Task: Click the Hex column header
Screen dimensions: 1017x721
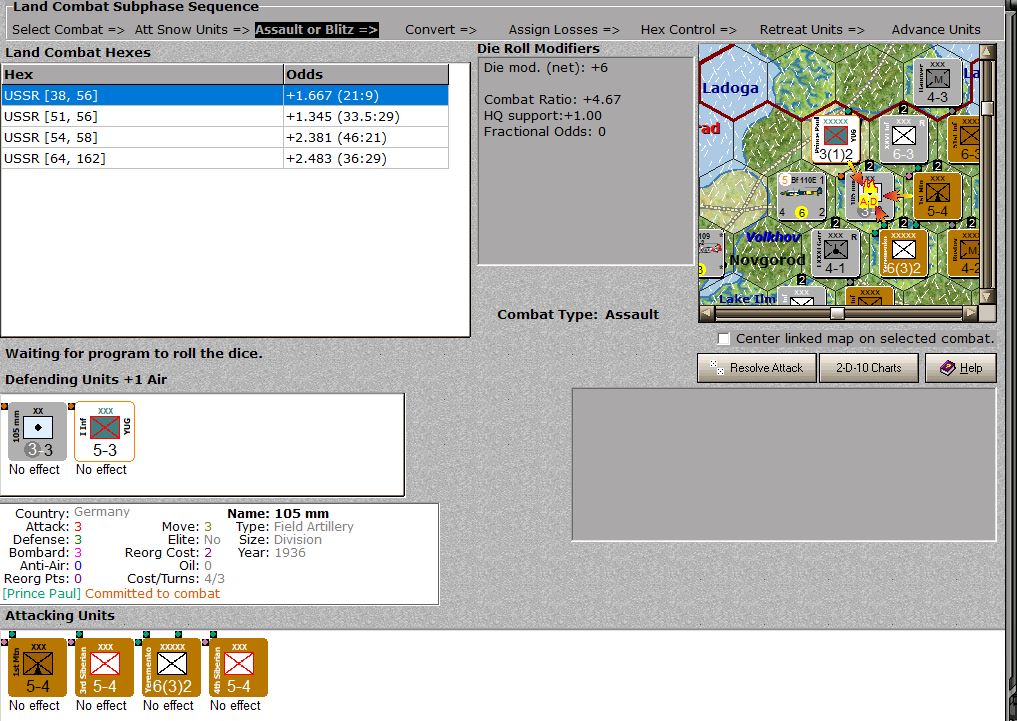Action: click(142, 74)
